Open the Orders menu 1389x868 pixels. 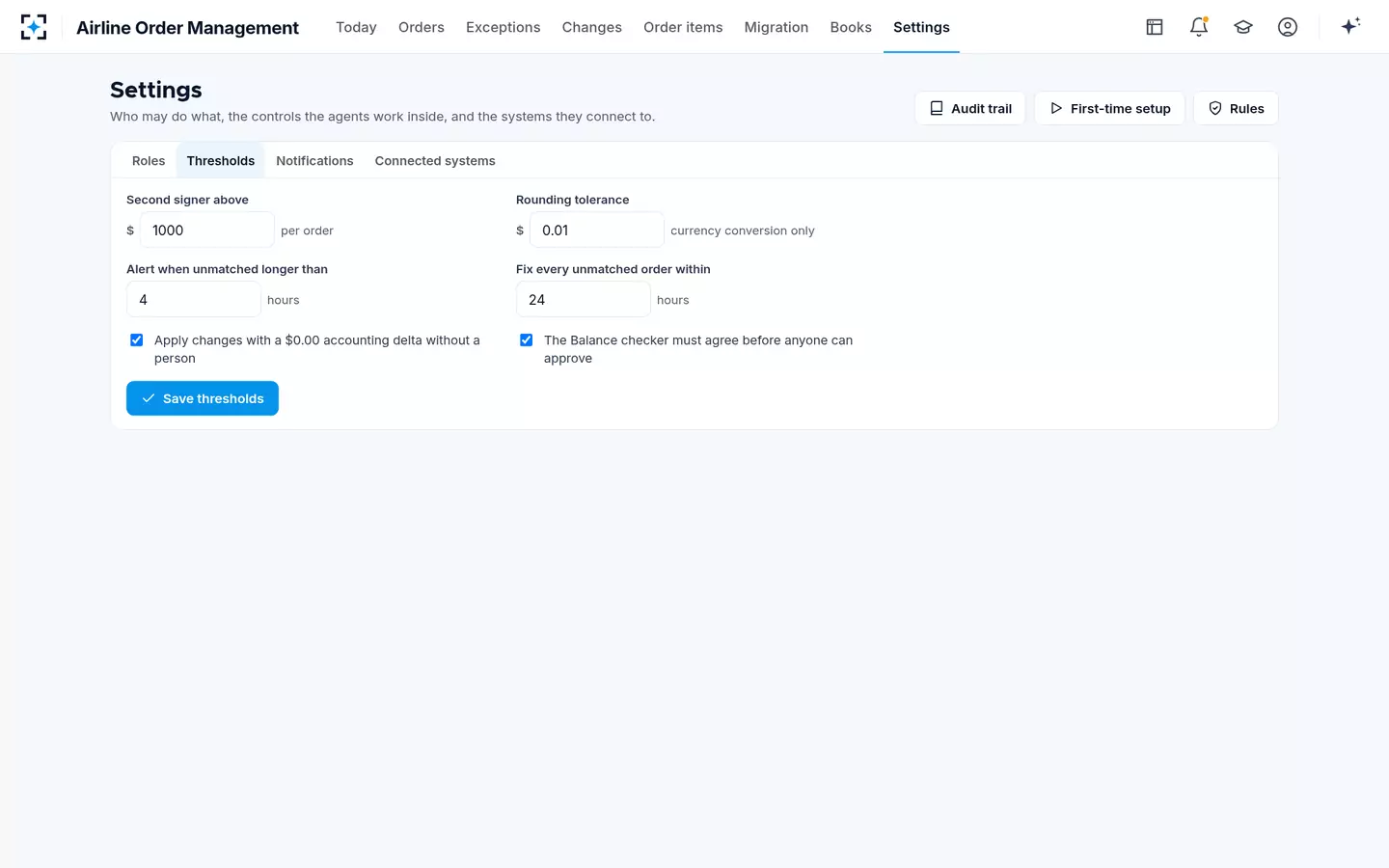(422, 27)
